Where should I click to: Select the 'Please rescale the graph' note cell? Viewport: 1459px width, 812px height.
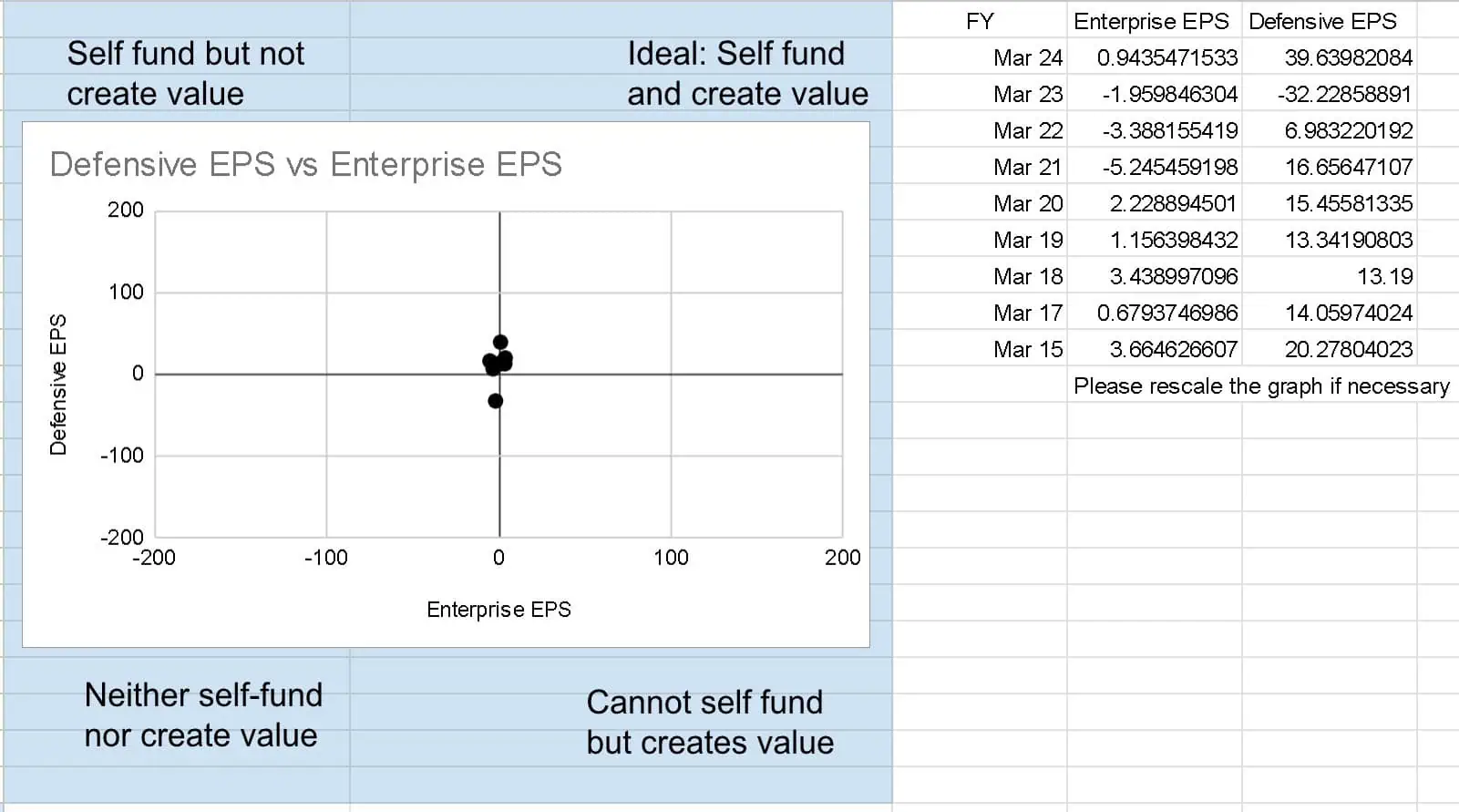click(1261, 385)
